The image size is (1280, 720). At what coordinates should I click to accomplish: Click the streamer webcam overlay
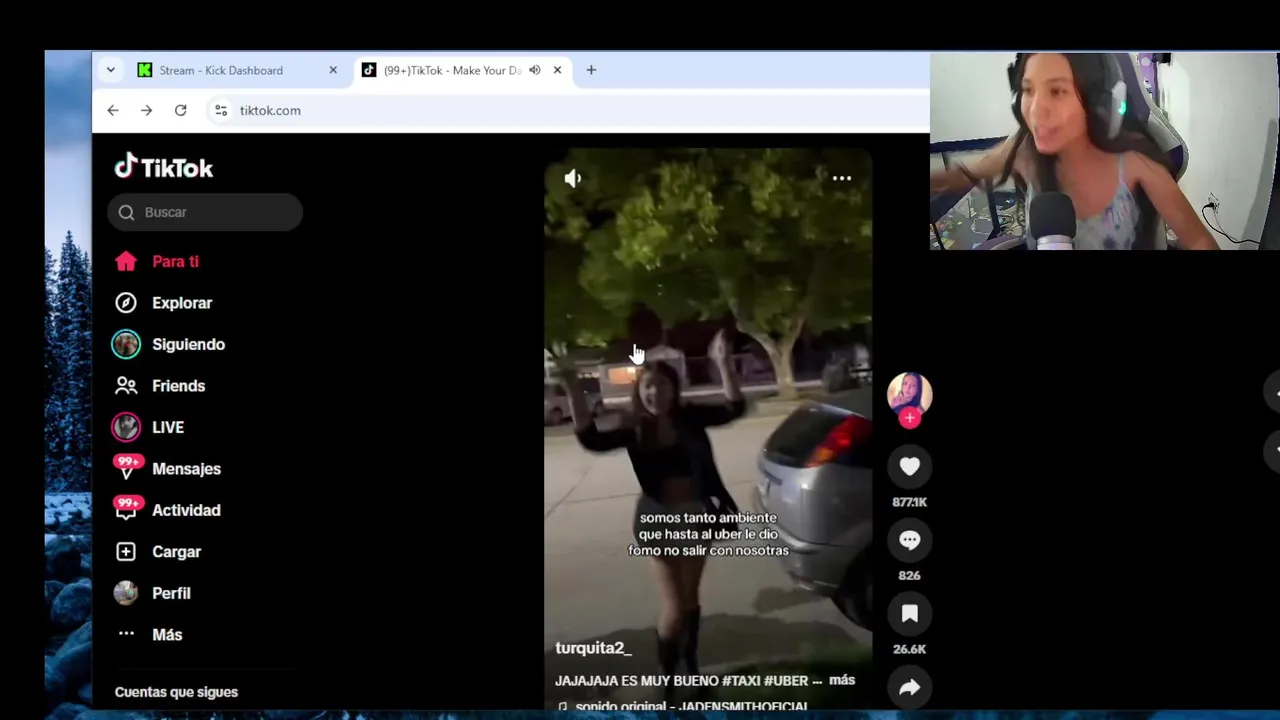tap(1104, 150)
